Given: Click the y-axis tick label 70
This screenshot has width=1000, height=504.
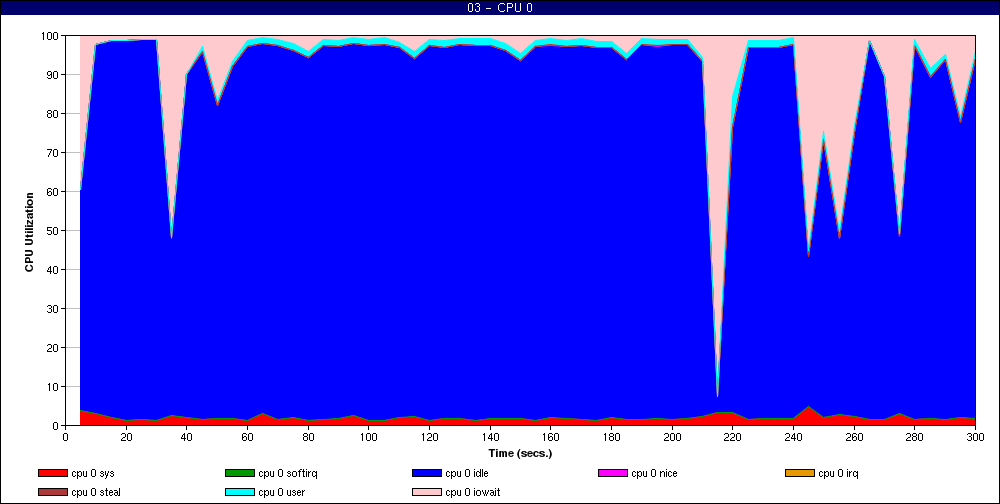Looking at the screenshot, I should click(53, 152).
